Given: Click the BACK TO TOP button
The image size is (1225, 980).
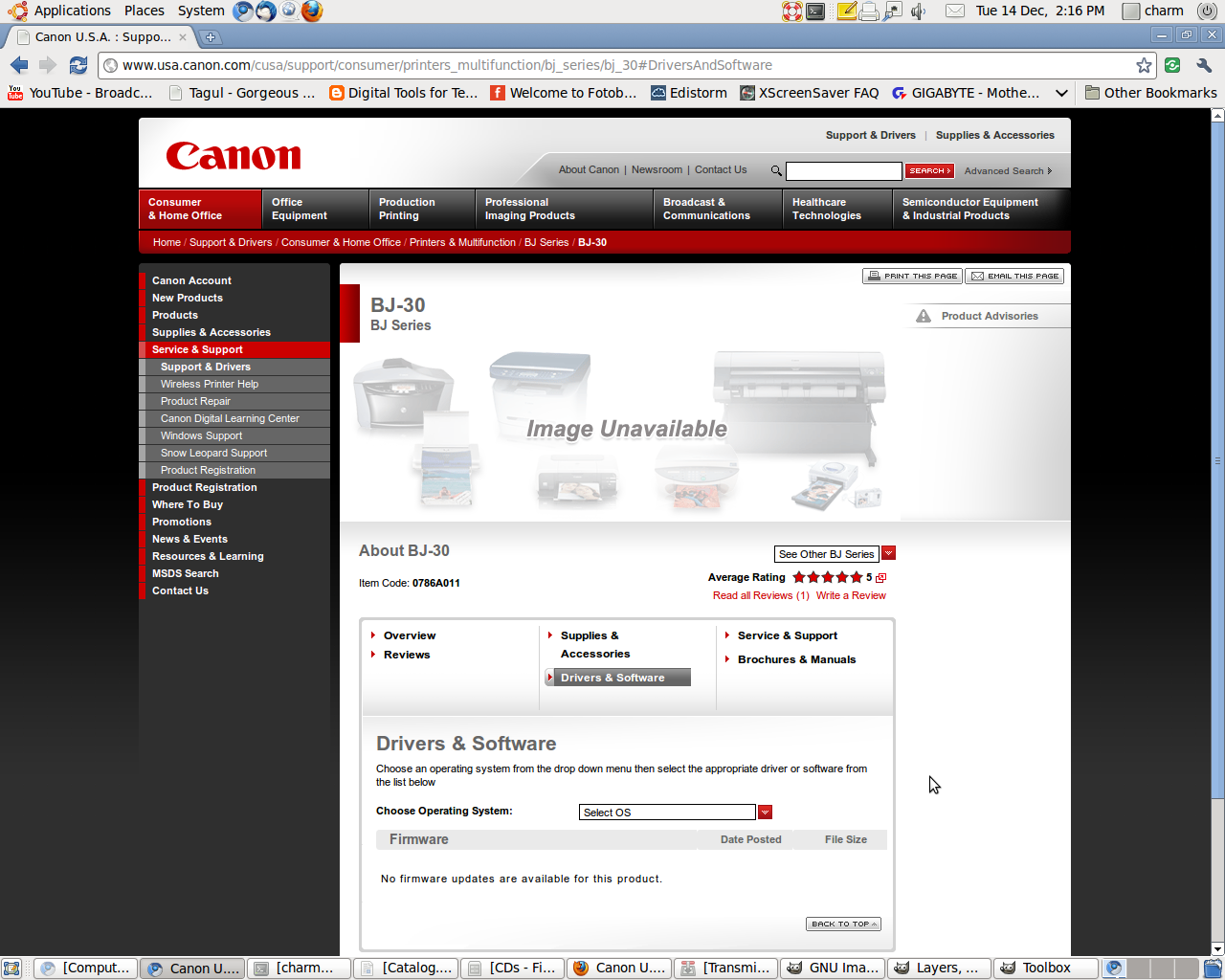Looking at the screenshot, I should (x=843, y=924).
